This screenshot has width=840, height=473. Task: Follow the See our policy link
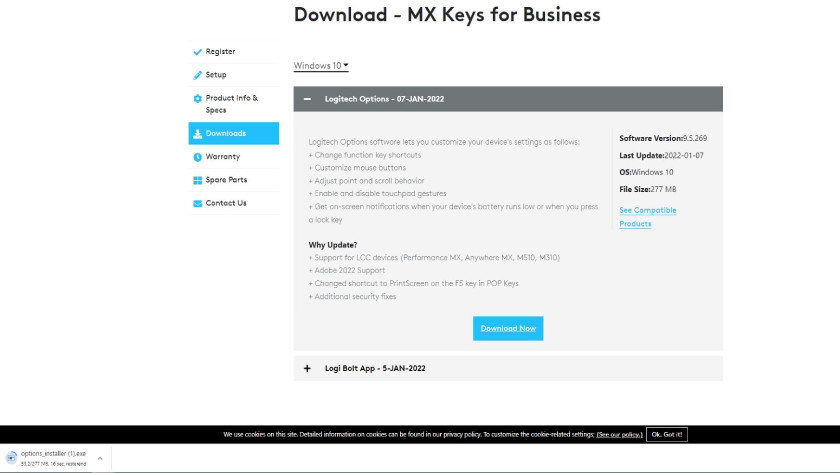click(618, 435)
